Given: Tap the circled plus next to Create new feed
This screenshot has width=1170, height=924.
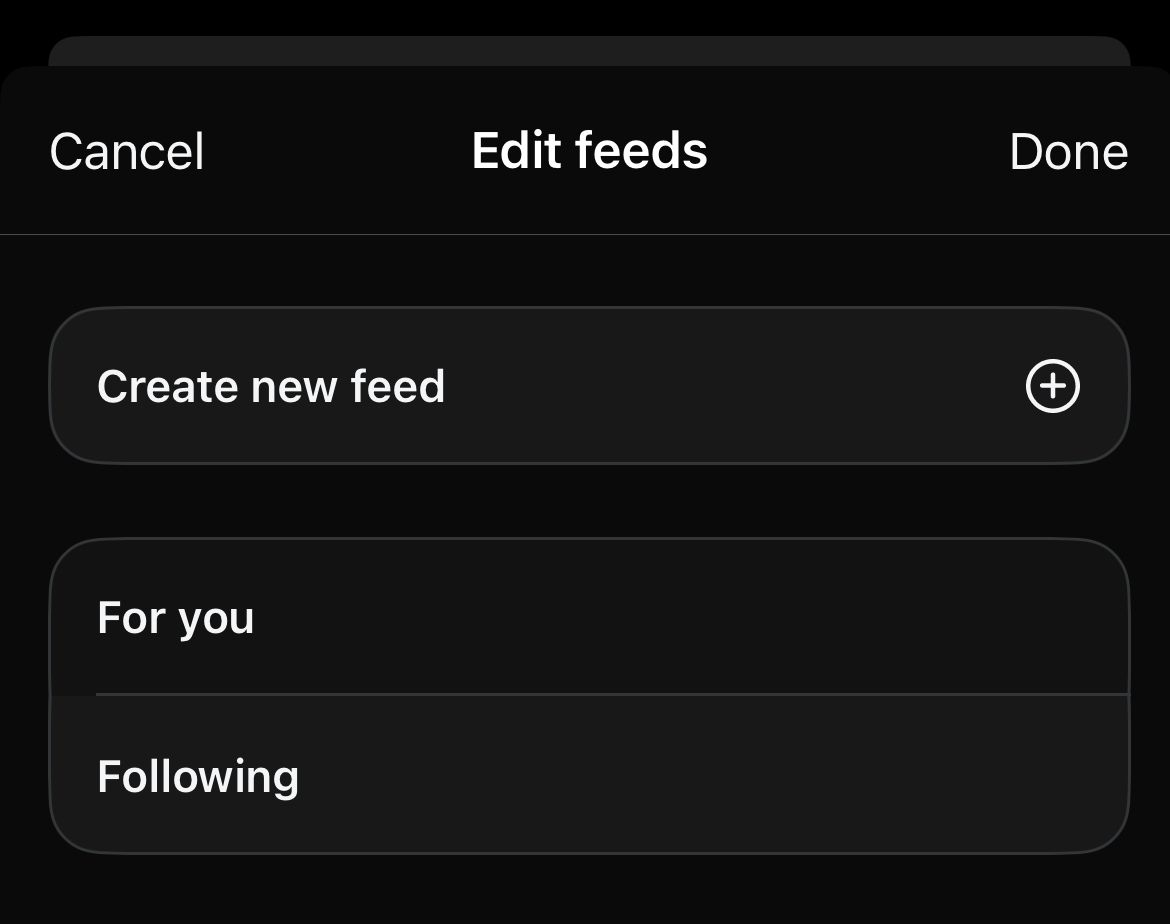Looking at the screenshot, I should pos(1053,386).
